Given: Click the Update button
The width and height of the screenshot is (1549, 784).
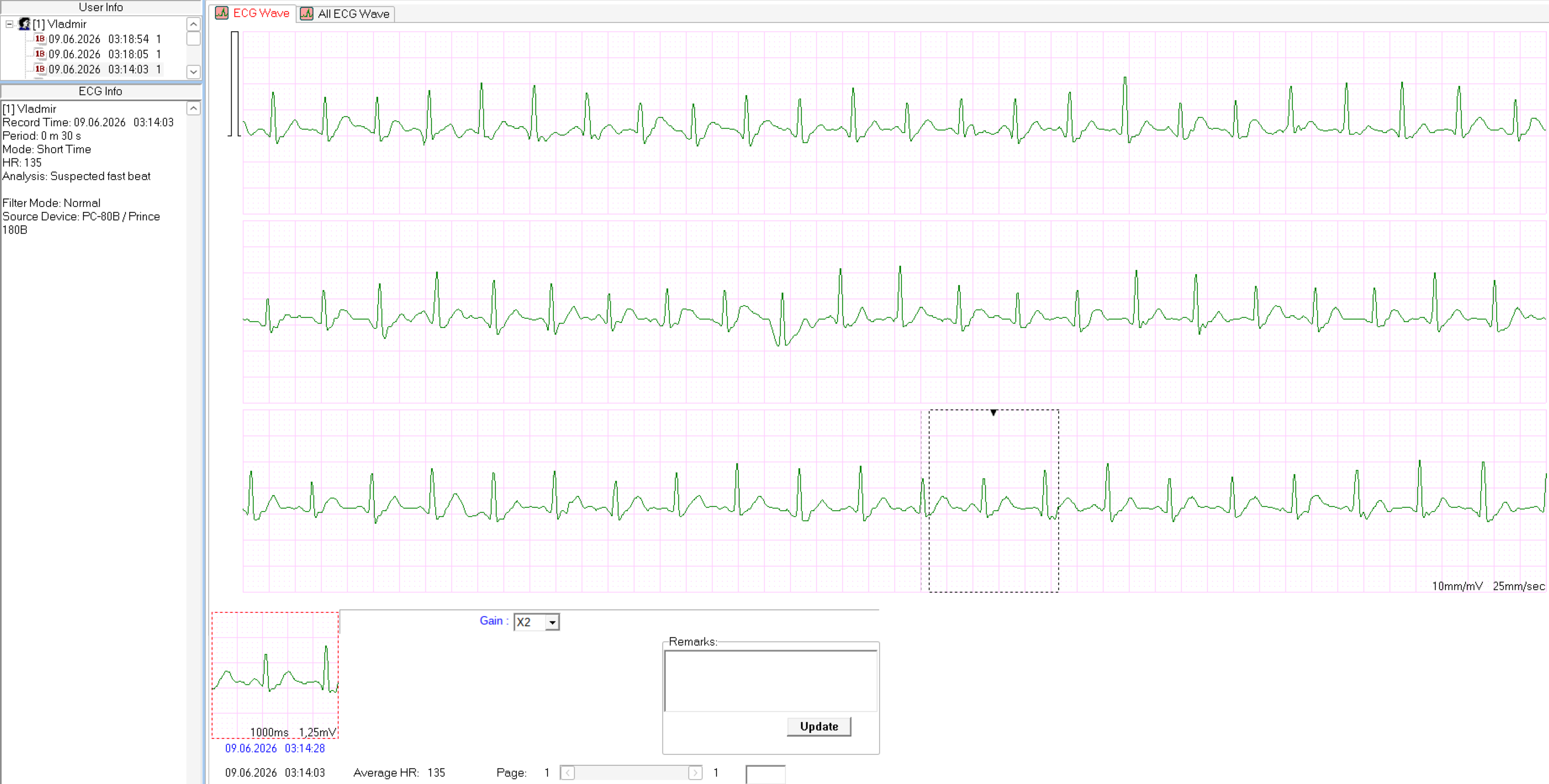Looking at the screenshot, I should pos(819,726).
